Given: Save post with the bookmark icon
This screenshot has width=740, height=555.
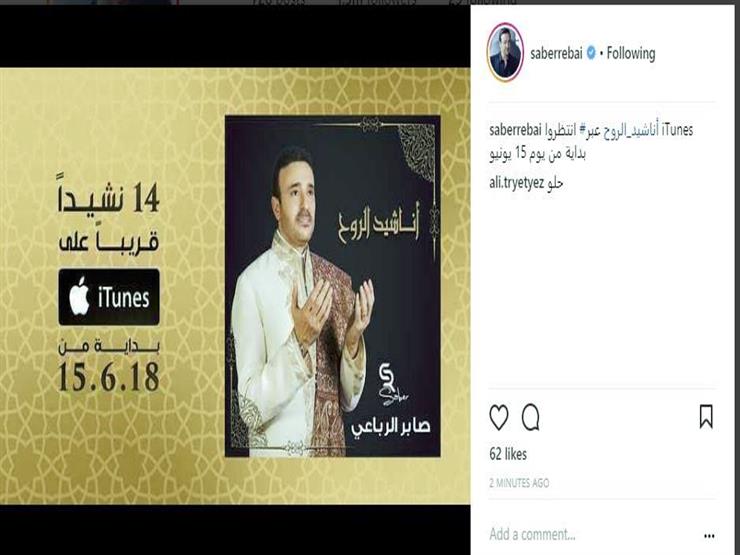Looking at the screenshot, I should coord(706,417).
